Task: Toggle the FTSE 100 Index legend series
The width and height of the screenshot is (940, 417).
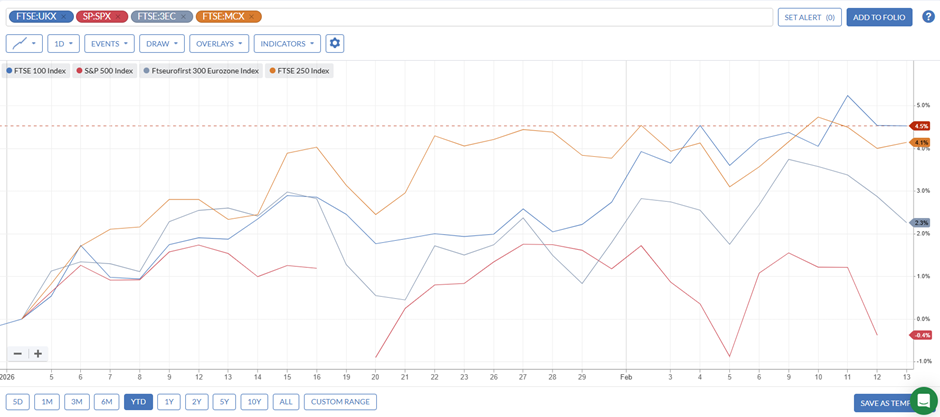Action: (39, 71)
